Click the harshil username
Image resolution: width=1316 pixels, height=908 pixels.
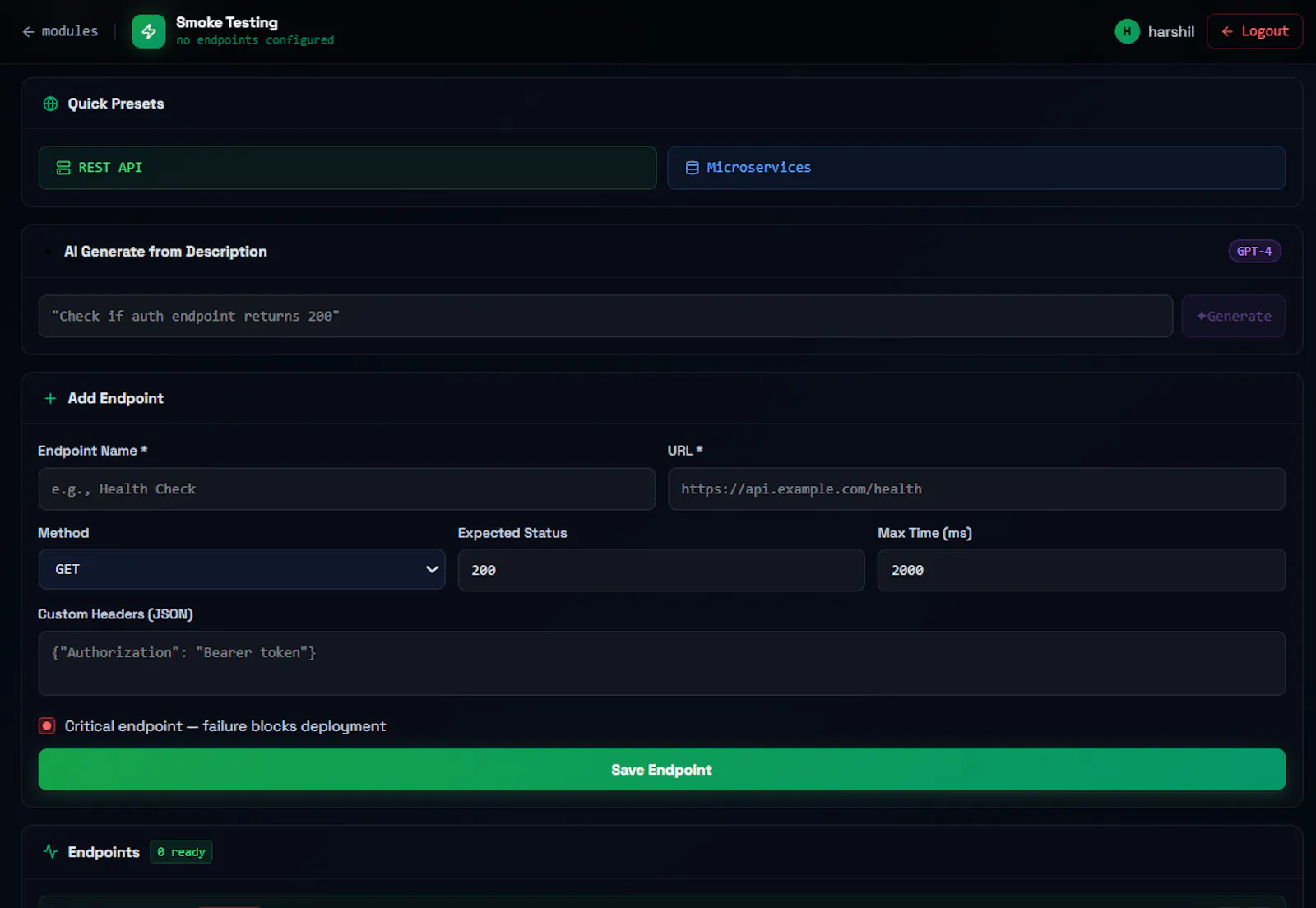click(x=1171, y=31)
